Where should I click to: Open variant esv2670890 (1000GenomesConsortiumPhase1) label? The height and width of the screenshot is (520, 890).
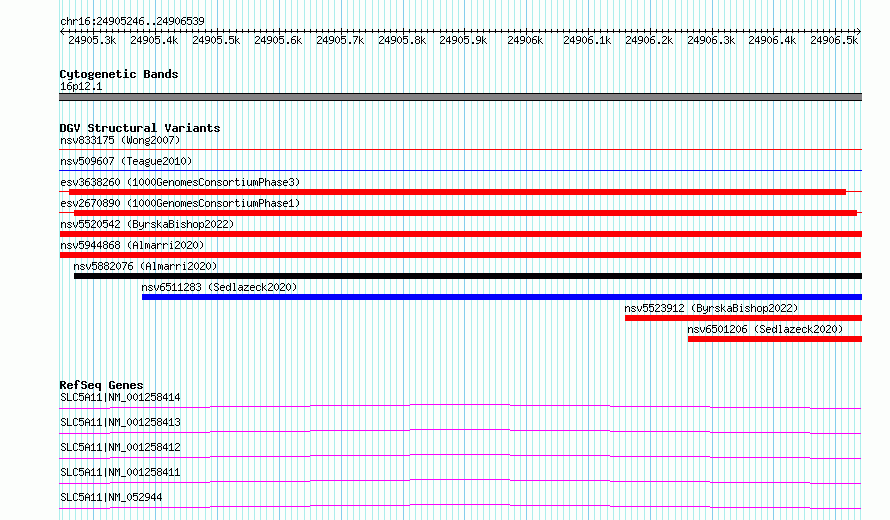(180, 203)
